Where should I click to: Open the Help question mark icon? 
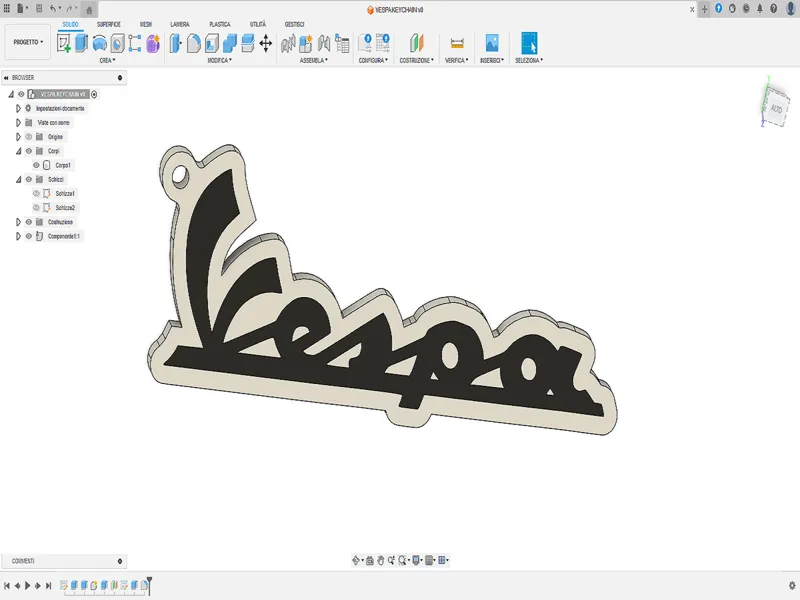click(x=773, y=9)
